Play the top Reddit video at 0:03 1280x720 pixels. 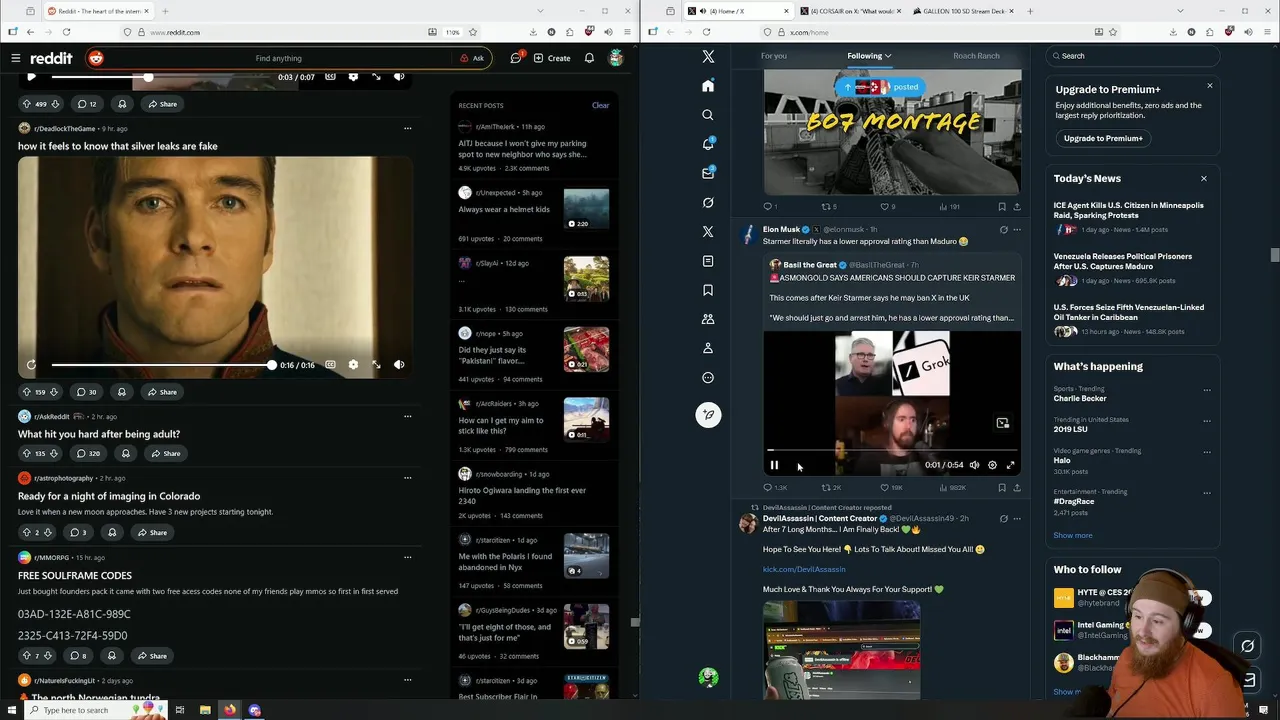pos(31,77)
